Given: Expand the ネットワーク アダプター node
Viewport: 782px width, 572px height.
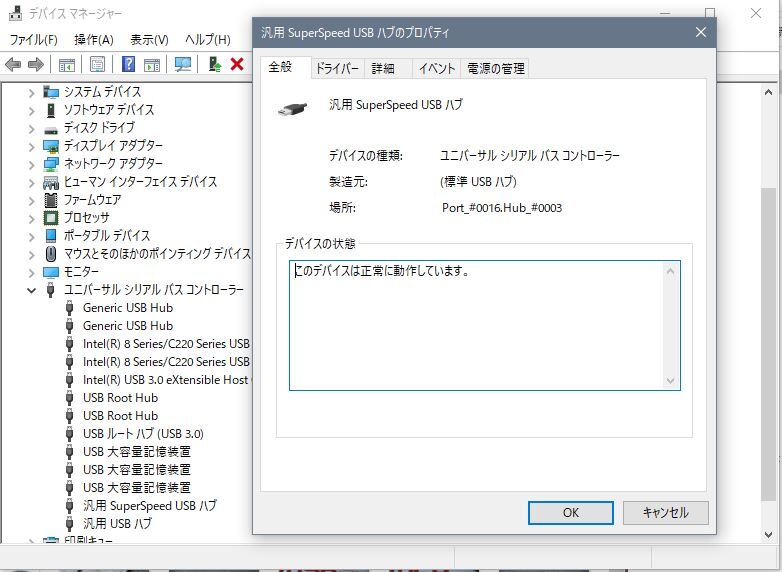Looking at the screenshot, I should pyautogui.click(x=31, y=165).
